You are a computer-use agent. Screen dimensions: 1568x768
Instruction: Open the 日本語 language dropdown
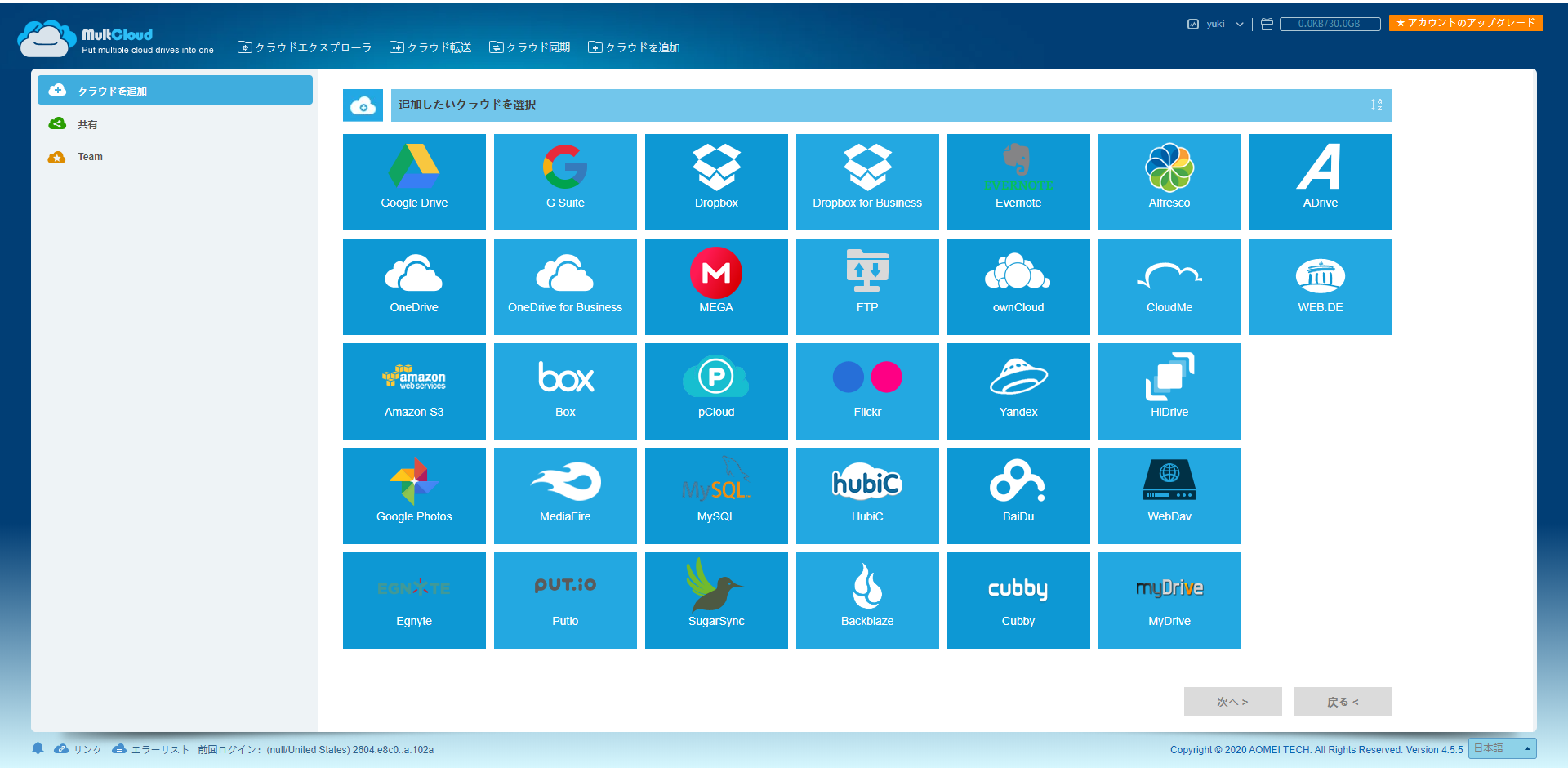(1502, 748)
